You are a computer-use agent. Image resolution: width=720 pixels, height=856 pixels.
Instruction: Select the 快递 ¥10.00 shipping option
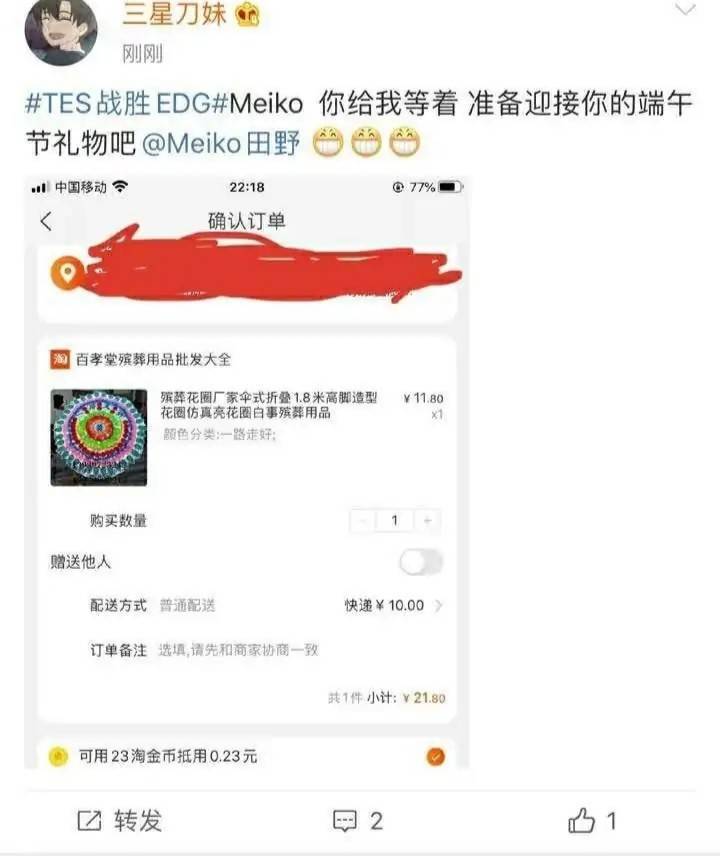(384, 605)
